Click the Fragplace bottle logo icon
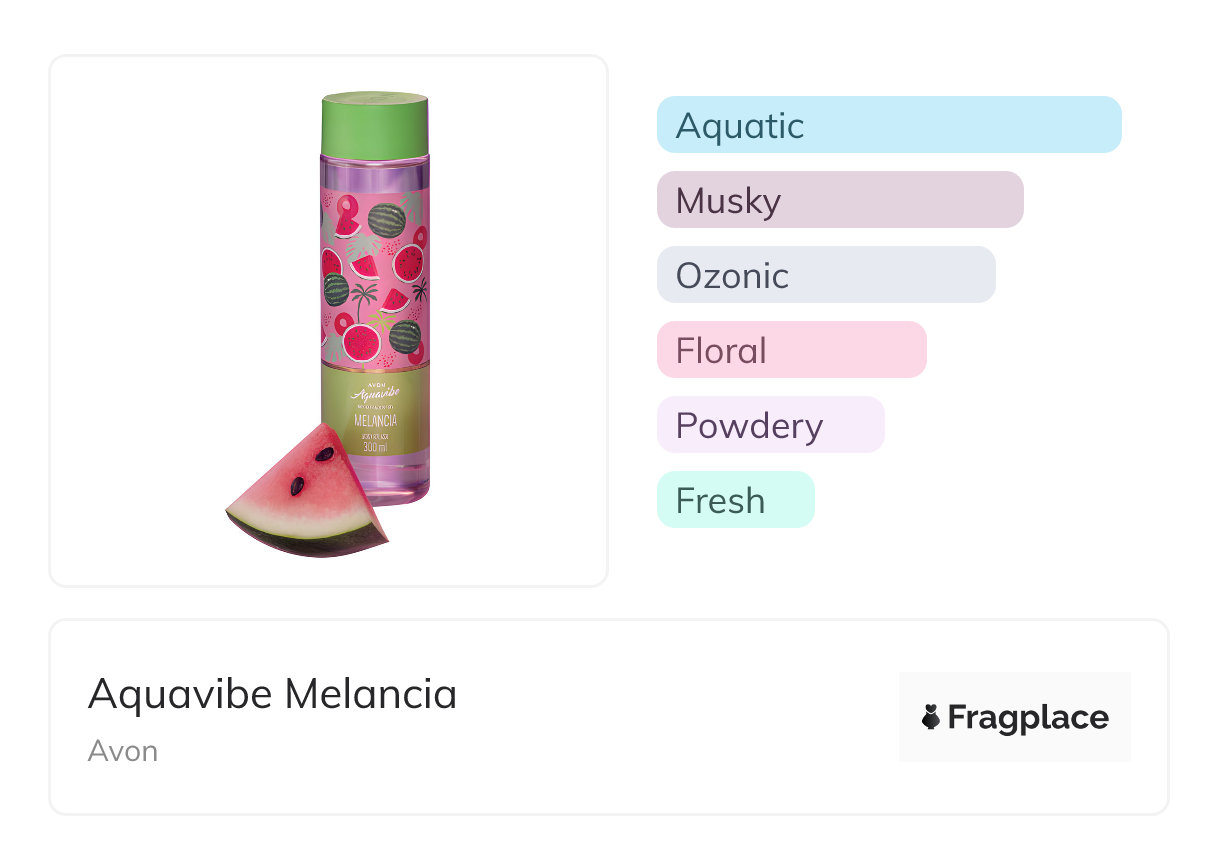Screen dimensions: 1218x864 [931, 717]
